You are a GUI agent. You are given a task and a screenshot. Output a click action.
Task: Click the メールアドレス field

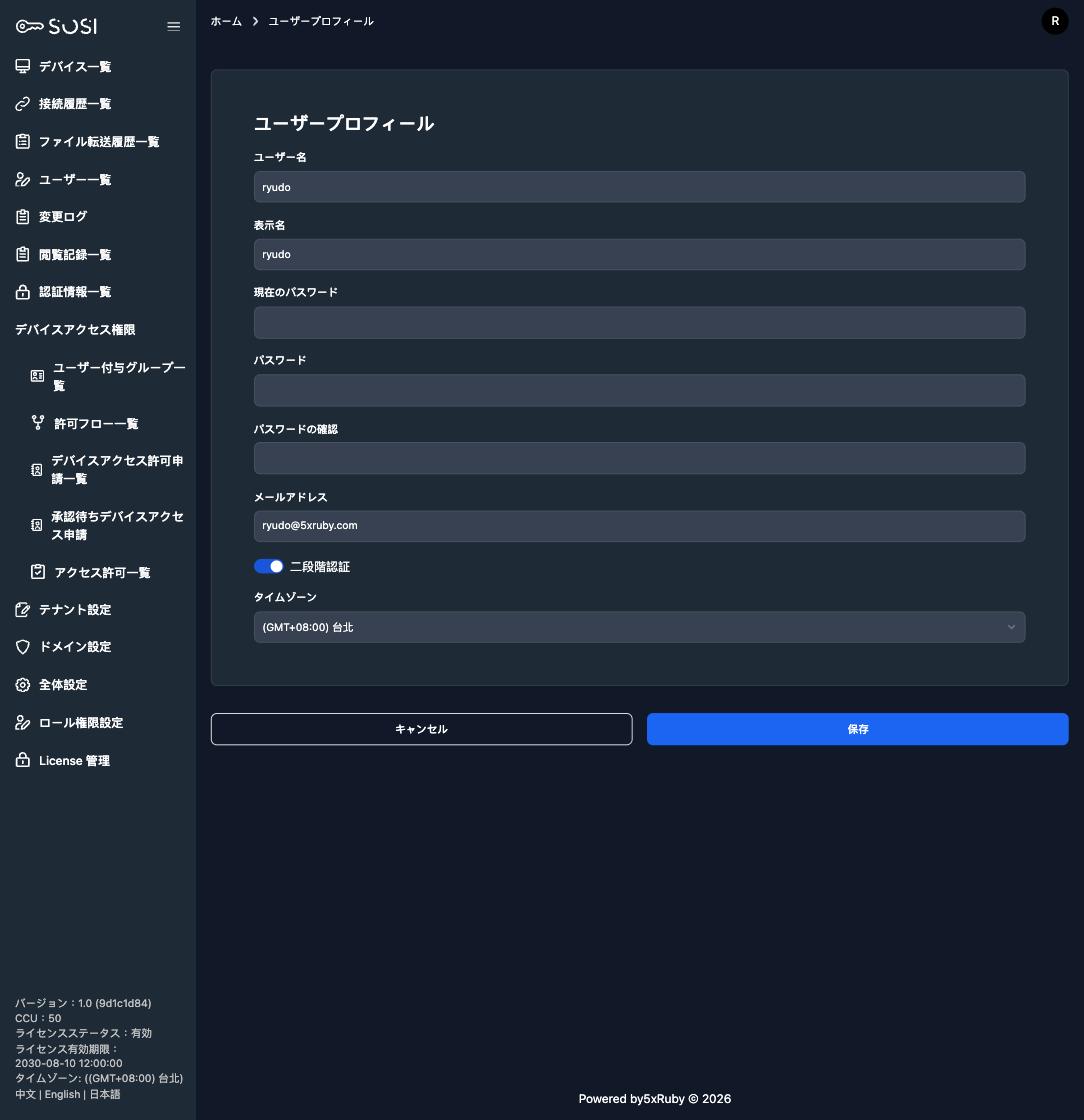639,526
